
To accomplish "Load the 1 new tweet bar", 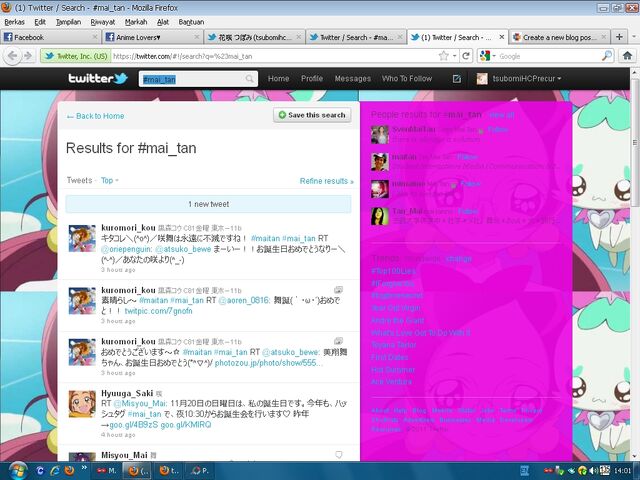I will coord(208,204).
